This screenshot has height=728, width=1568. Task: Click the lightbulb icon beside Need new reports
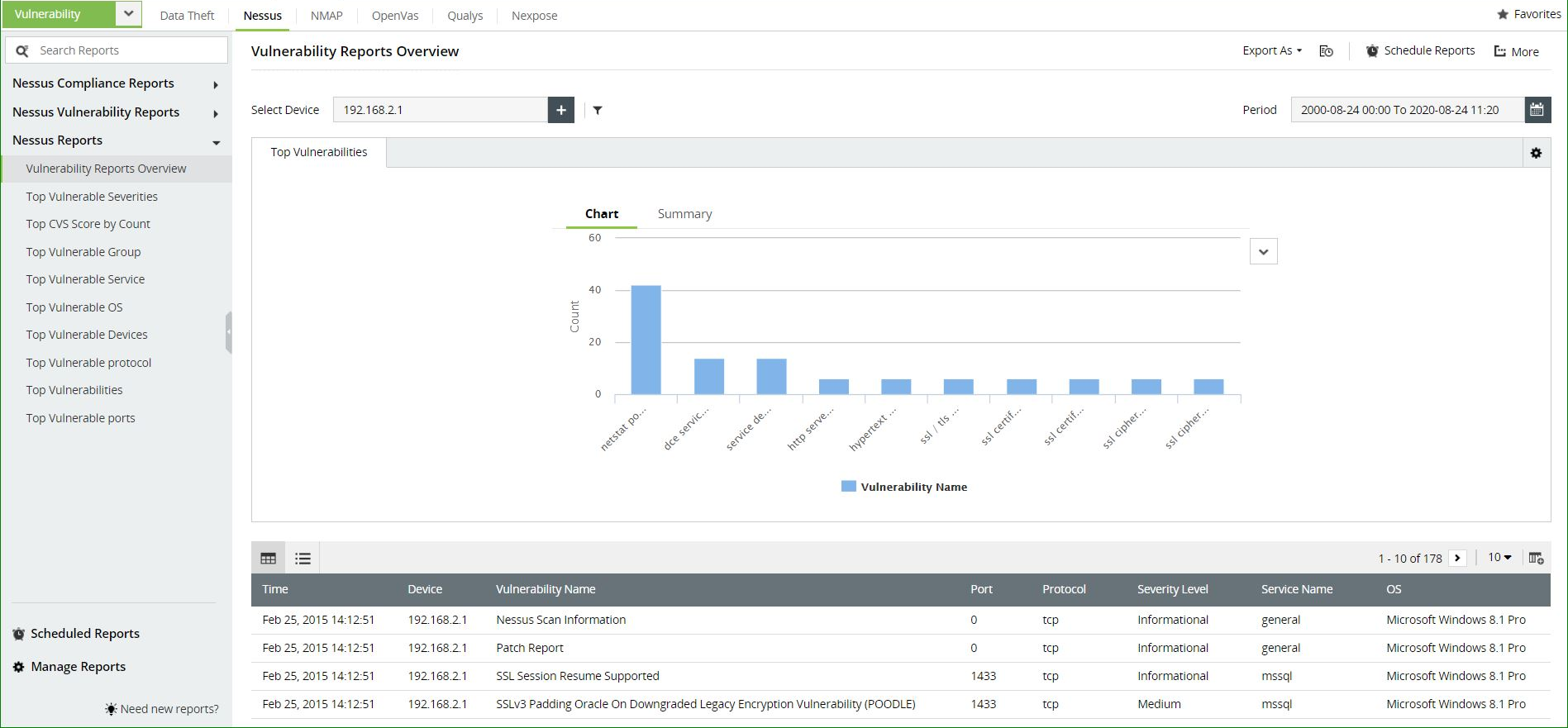pos(112,709)
